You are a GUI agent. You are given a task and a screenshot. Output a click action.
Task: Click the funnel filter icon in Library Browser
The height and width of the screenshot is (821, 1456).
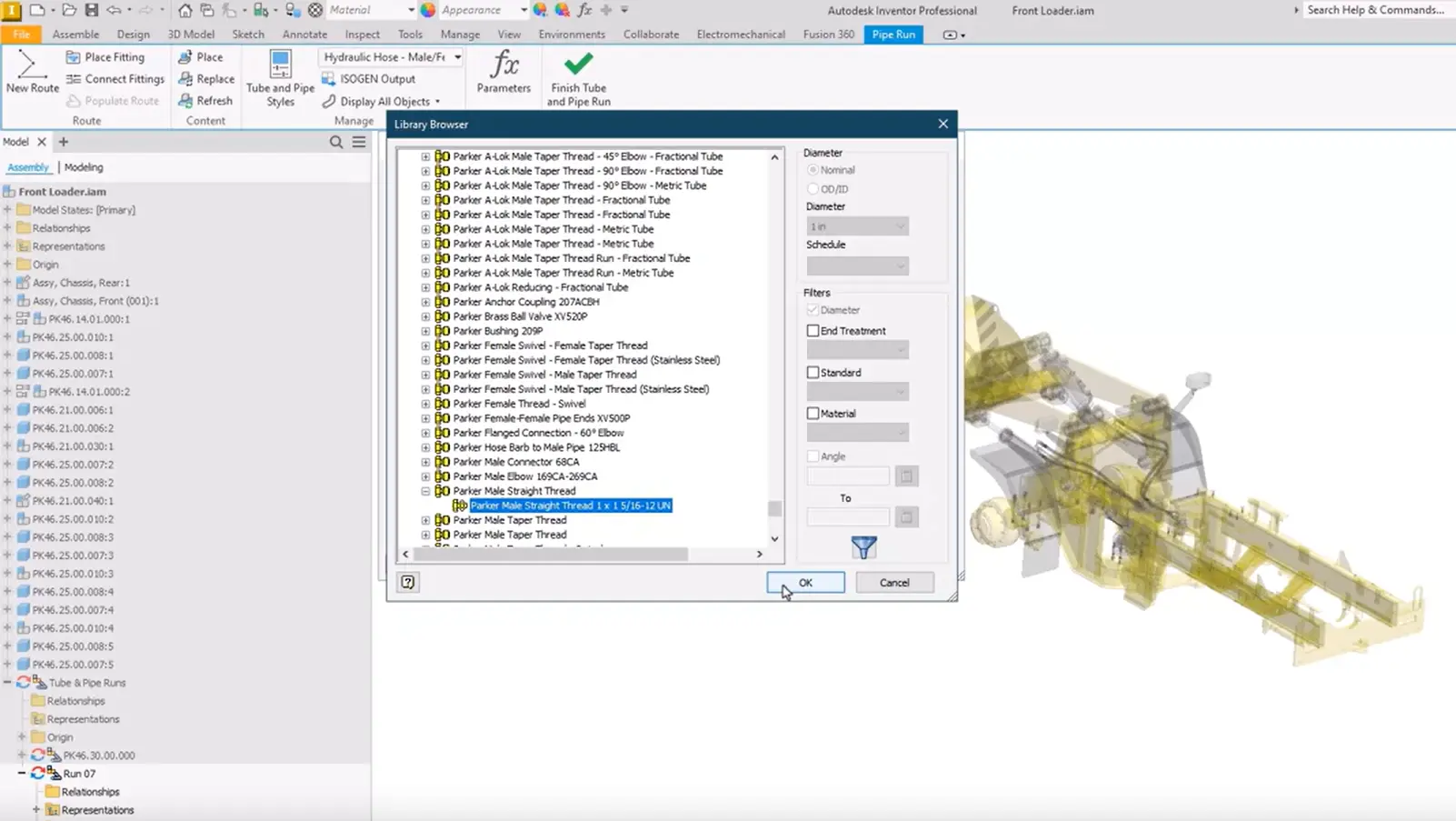[x=863, y=546]
